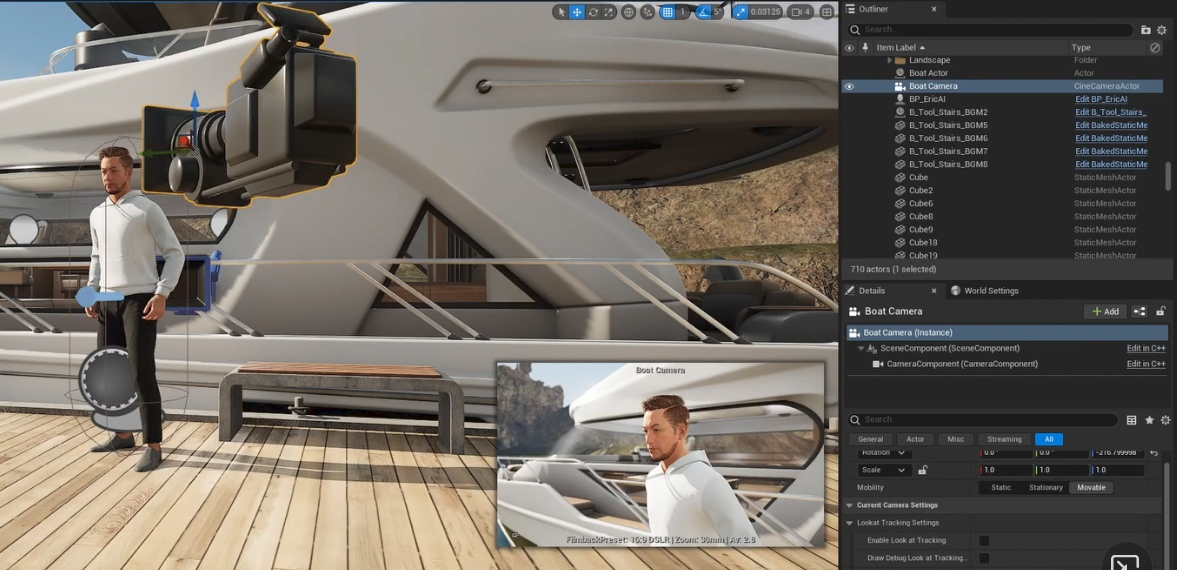The width and height of the screenshot is (1177, 570).
Task: Activate the Rotate transform tool
Action: pos(594,12)
